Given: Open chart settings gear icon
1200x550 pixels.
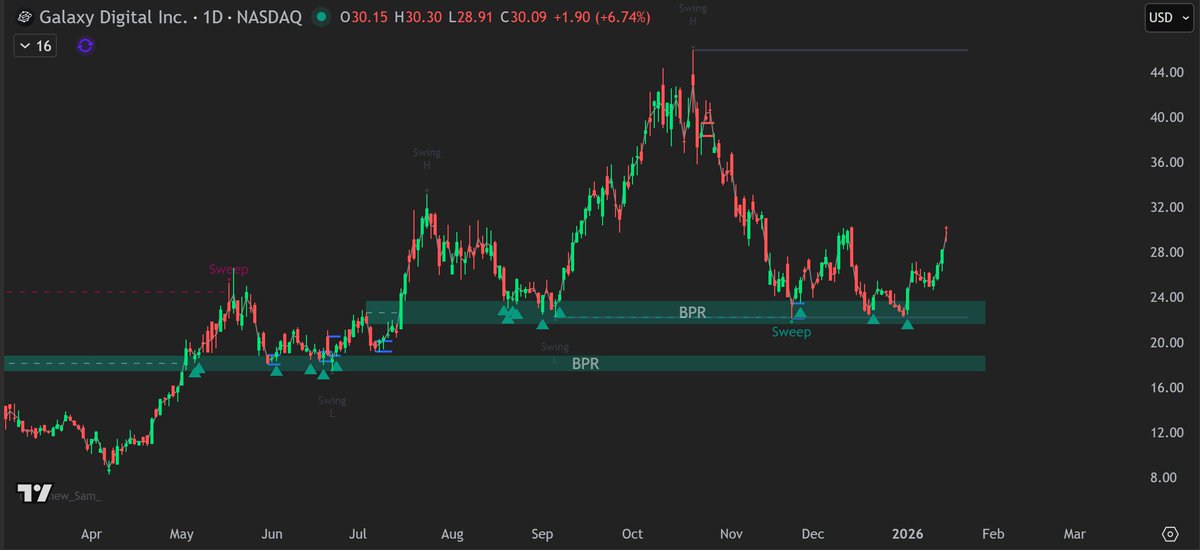Looking at the screenshot, I should pyautogui.click(x=1169, y=534).
